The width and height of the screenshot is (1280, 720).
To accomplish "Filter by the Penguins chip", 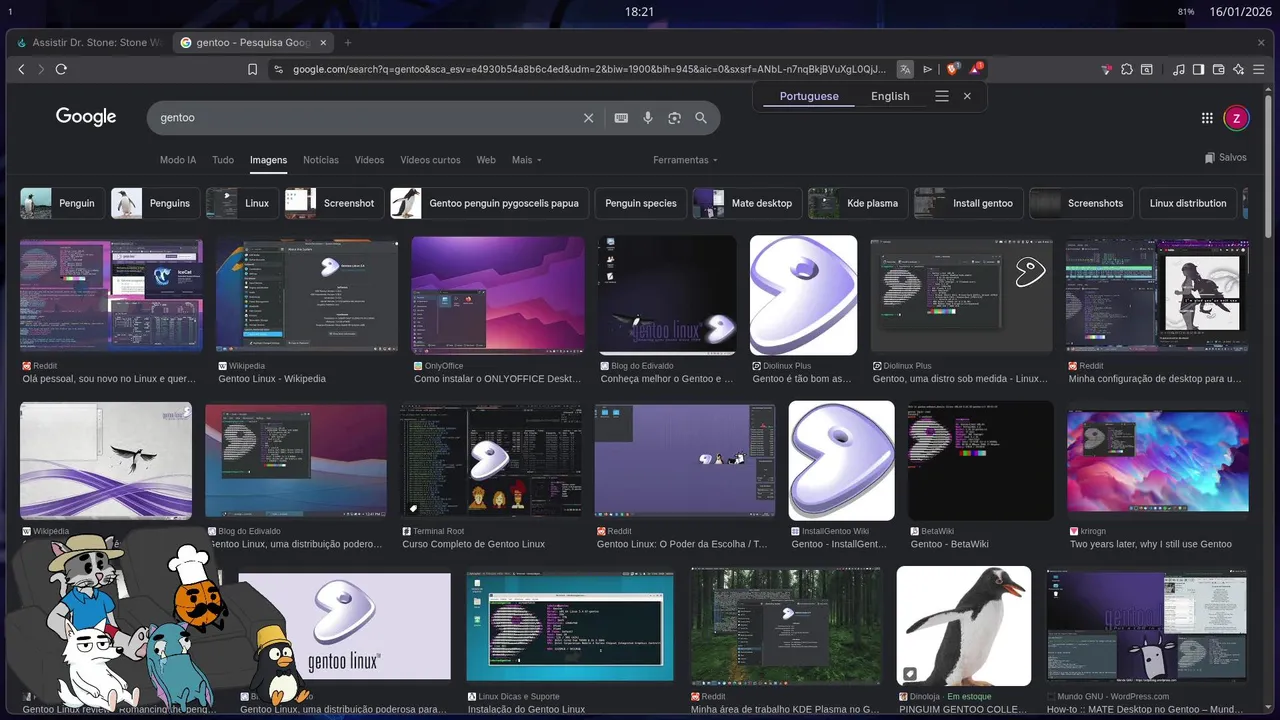I will [x=155, y=203].
